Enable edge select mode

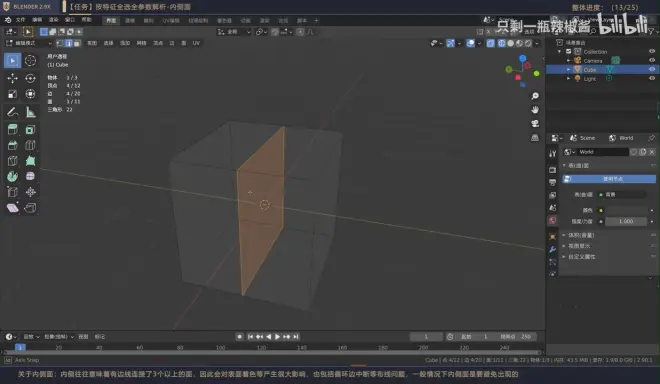point(69,43)
